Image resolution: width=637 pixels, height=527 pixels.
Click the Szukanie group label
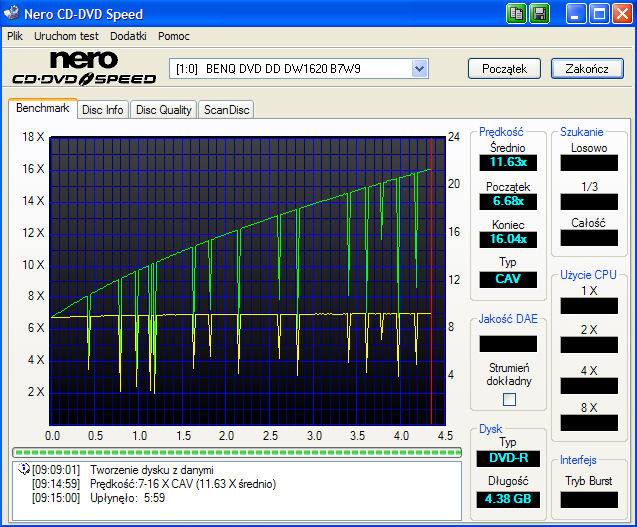pyautogui.click(x=582, y=132)
